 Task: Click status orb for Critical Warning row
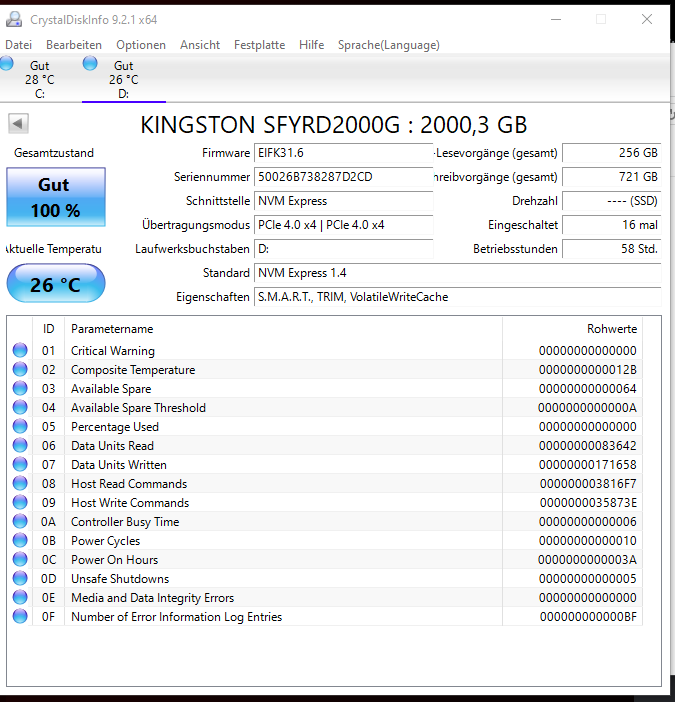click(20, 350)
